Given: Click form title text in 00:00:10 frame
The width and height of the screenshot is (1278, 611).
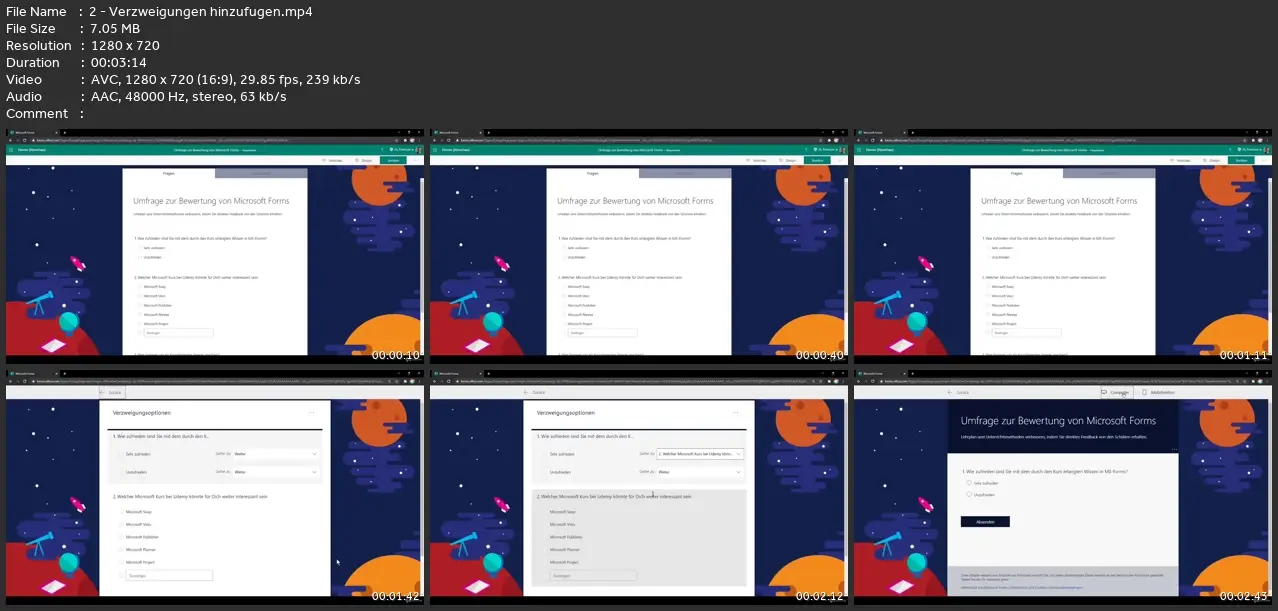Looking at the screenshot, I should [211, 201].
